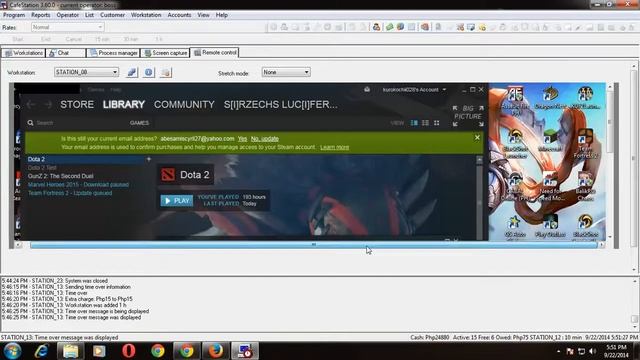Open the List menu
Screen dimensions: 640x360
[x=89, y=15]
